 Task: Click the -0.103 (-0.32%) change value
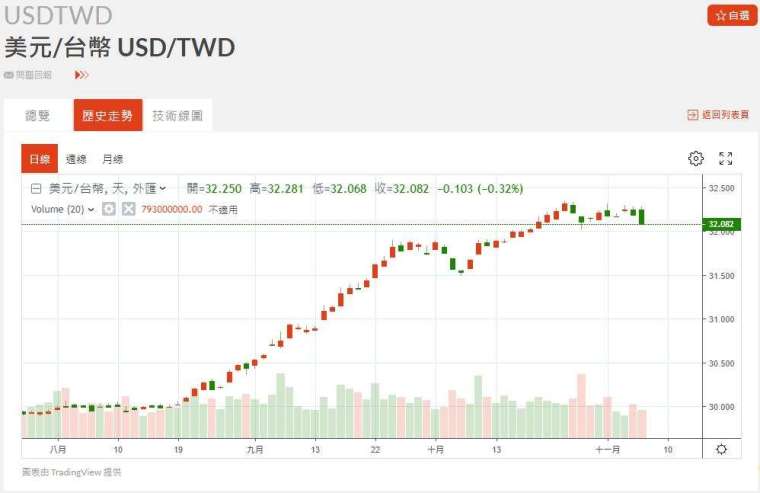pyautogui.click(x=480, y=189)
